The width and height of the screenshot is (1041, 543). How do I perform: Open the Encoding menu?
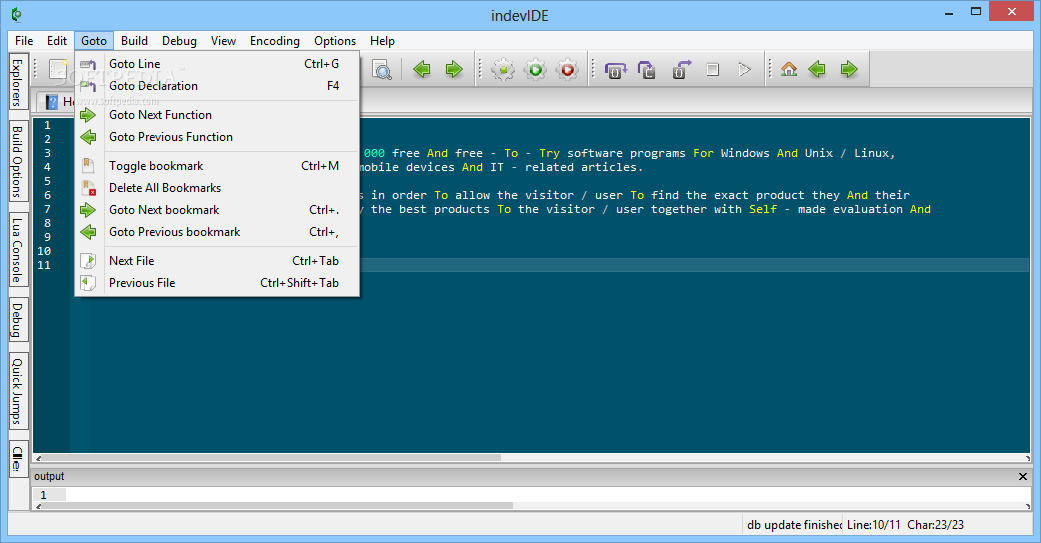[x=275, y=40]
